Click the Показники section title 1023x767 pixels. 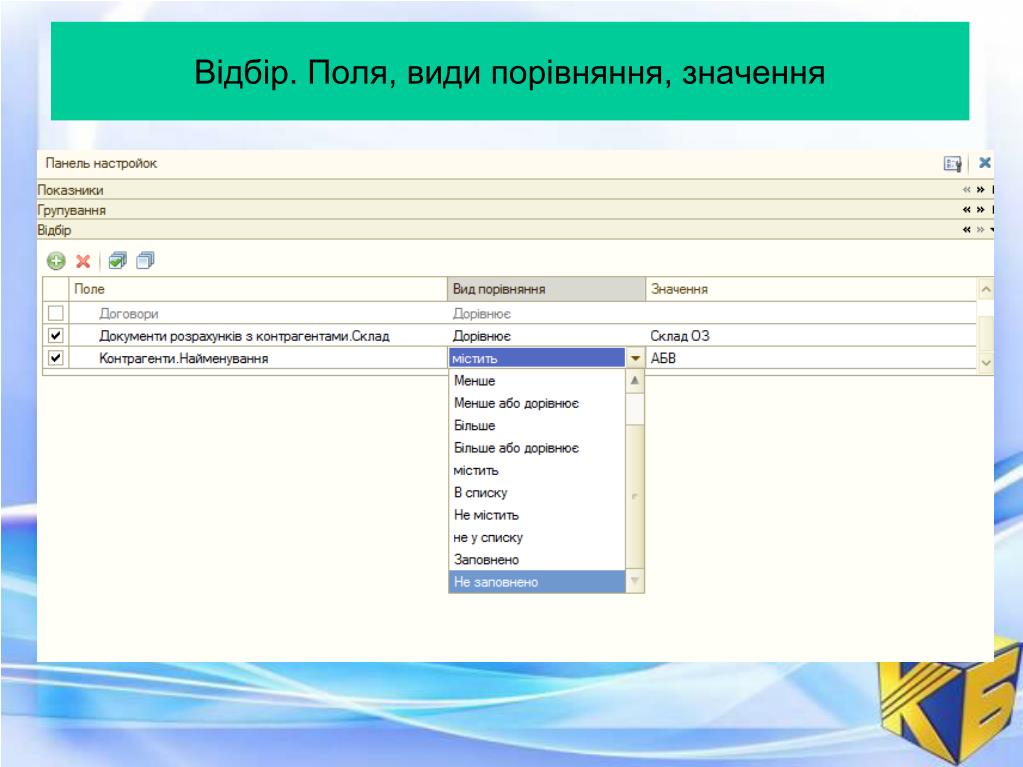click(x=70, y=190)
